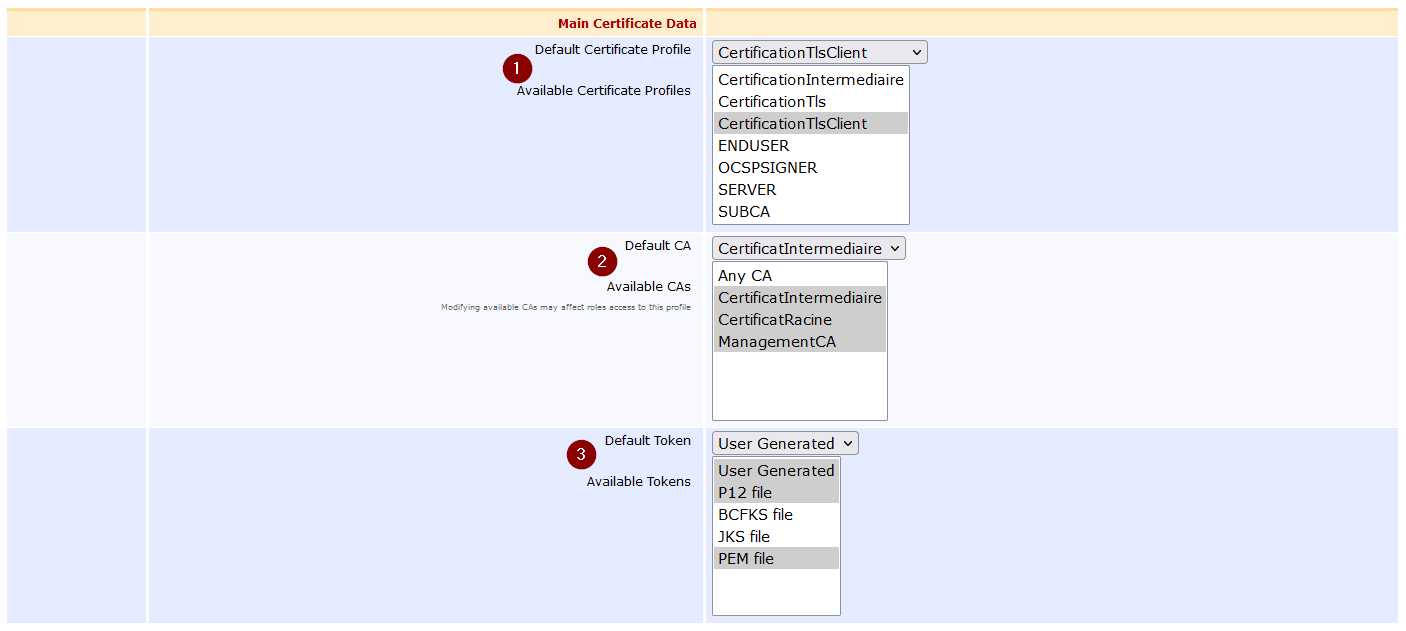This screenshot has width=1406, height=631.
Task: Select PEM file in Available Tokens
Action: 746,559
